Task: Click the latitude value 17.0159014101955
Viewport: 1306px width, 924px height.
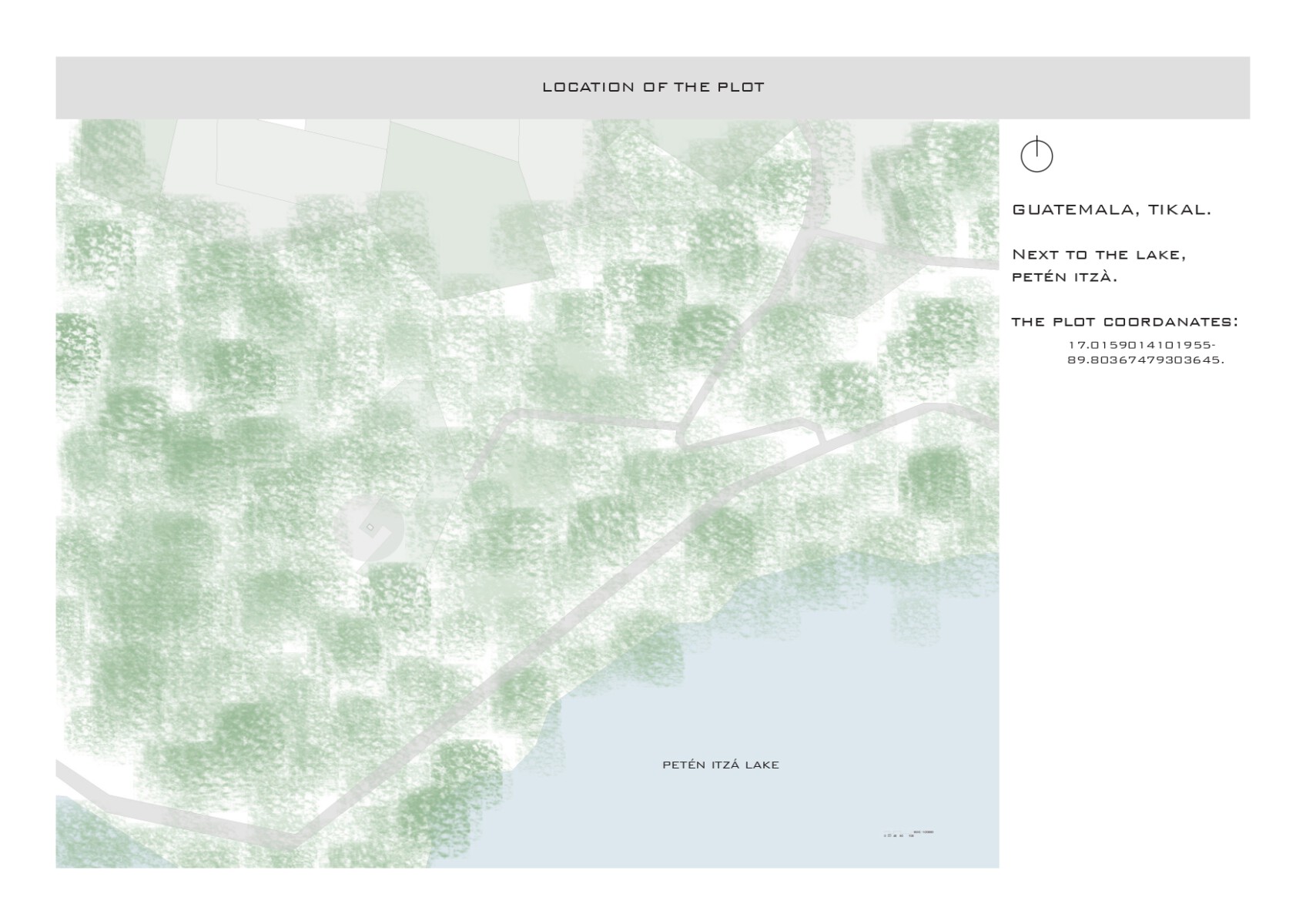Action: (1141, 345)
